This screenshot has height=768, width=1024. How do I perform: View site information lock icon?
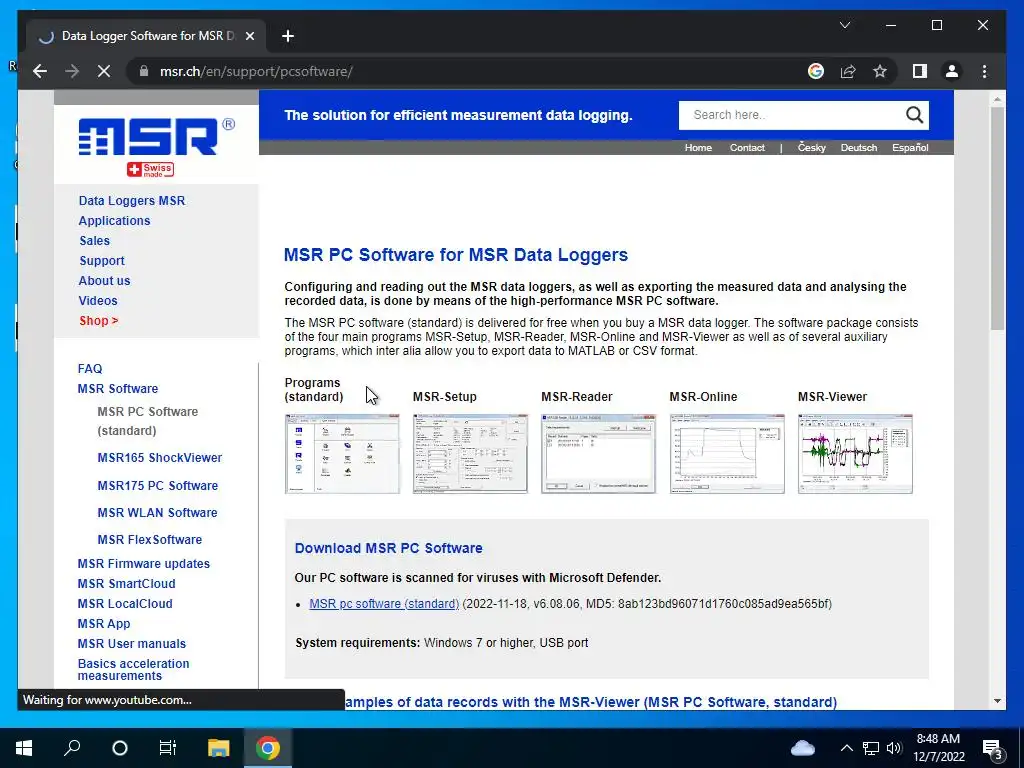144,71
